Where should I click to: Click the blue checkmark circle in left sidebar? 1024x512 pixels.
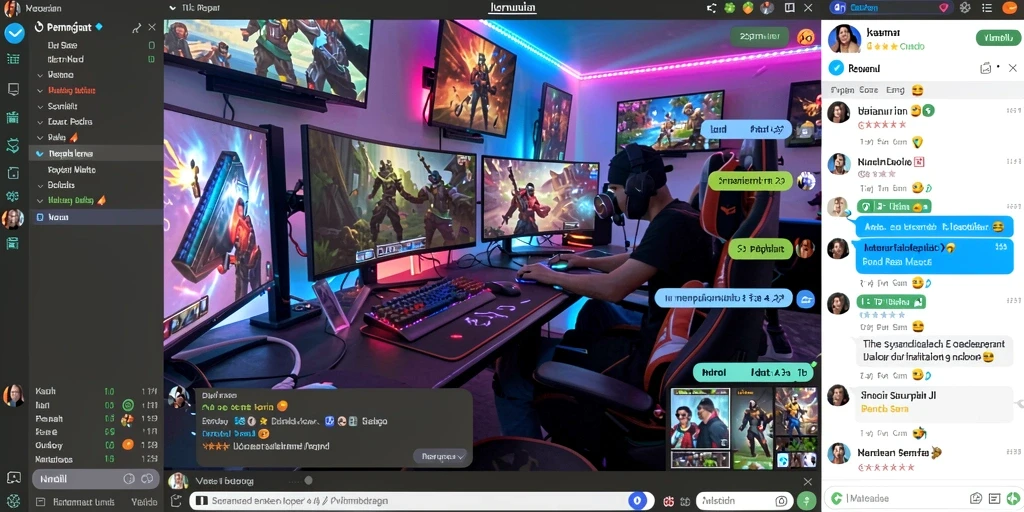point(14,33)
